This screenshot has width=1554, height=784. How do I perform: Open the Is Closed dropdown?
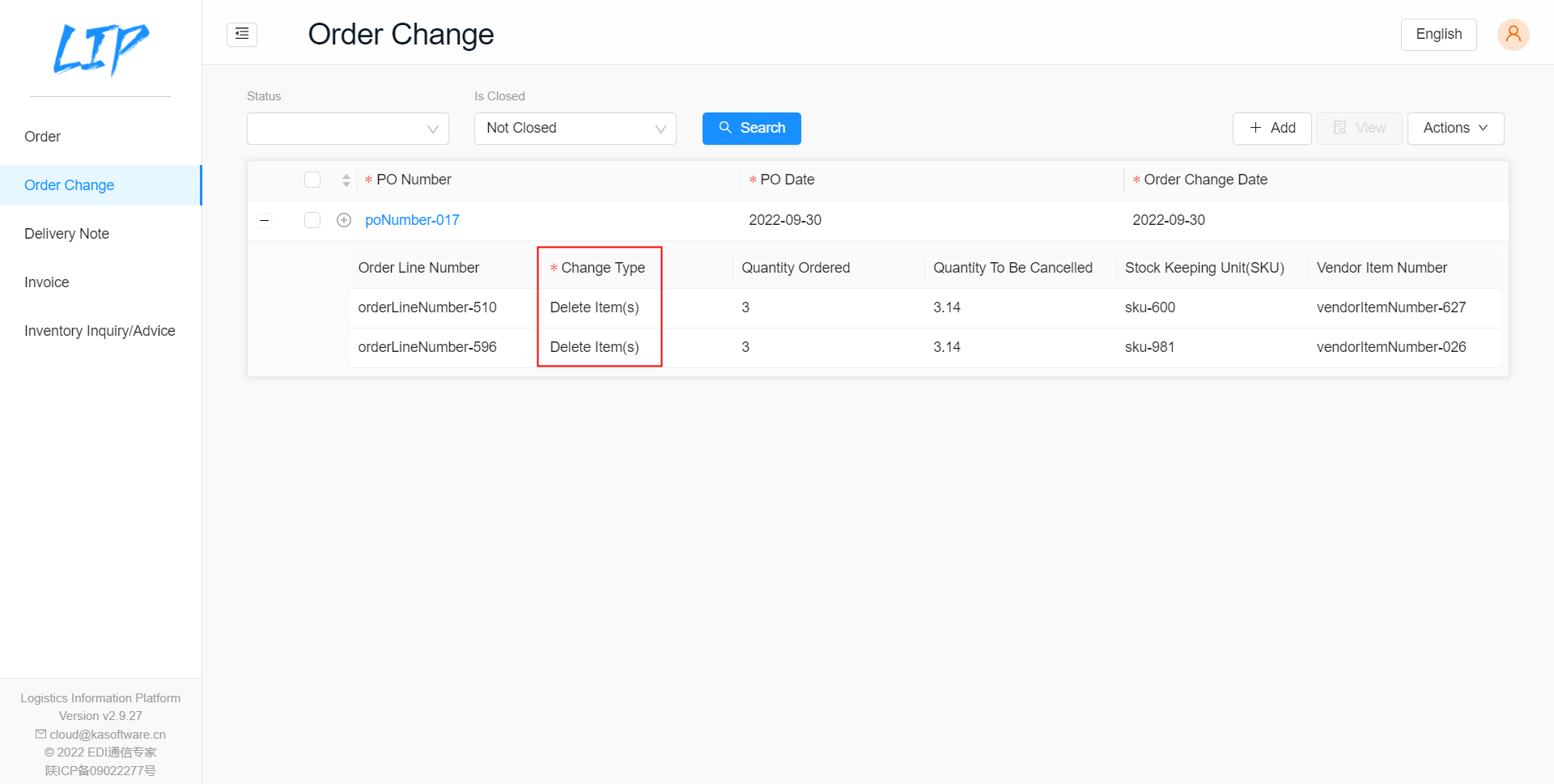575,129
